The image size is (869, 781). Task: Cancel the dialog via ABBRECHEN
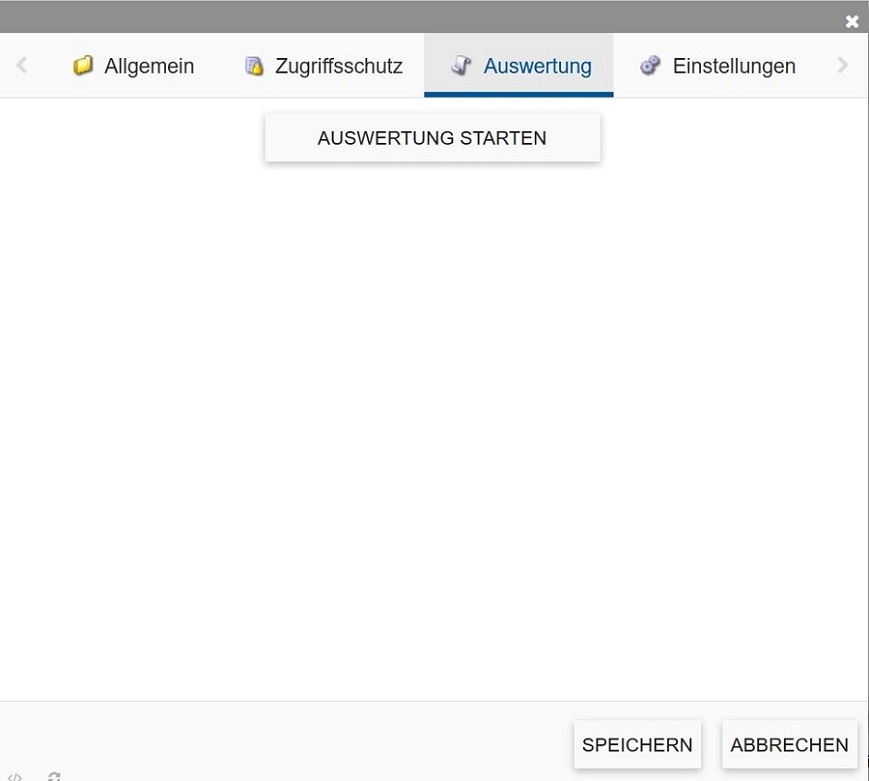(x=789, y=745)
